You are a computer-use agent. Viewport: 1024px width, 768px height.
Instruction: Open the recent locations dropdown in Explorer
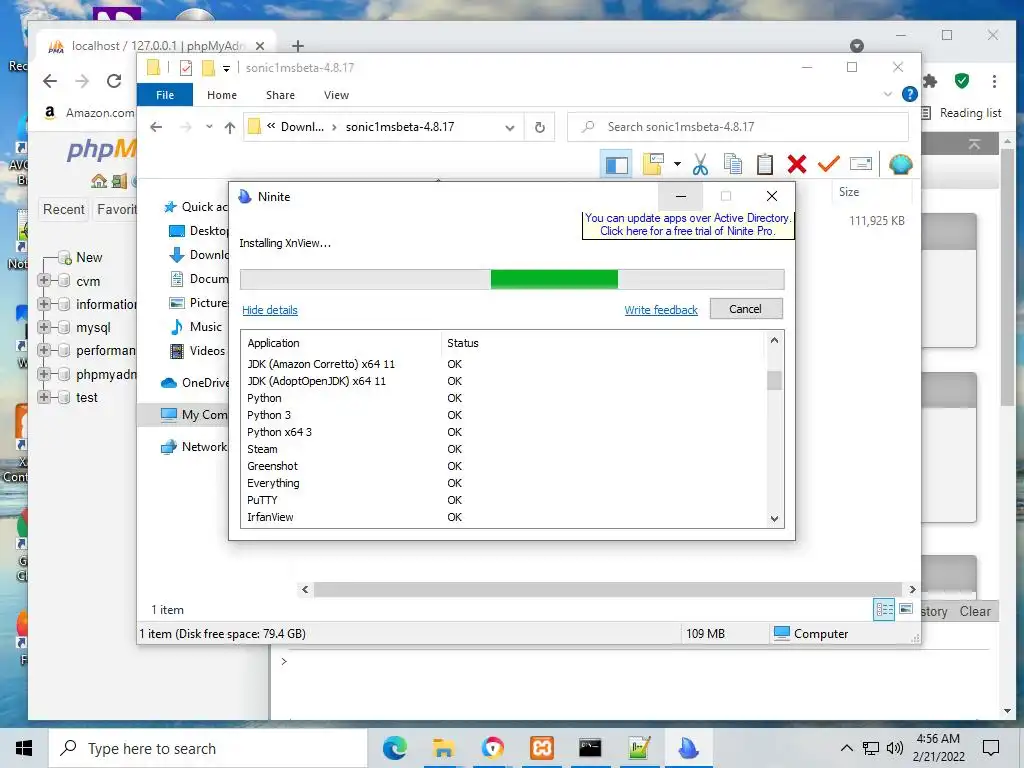point(209,127)
